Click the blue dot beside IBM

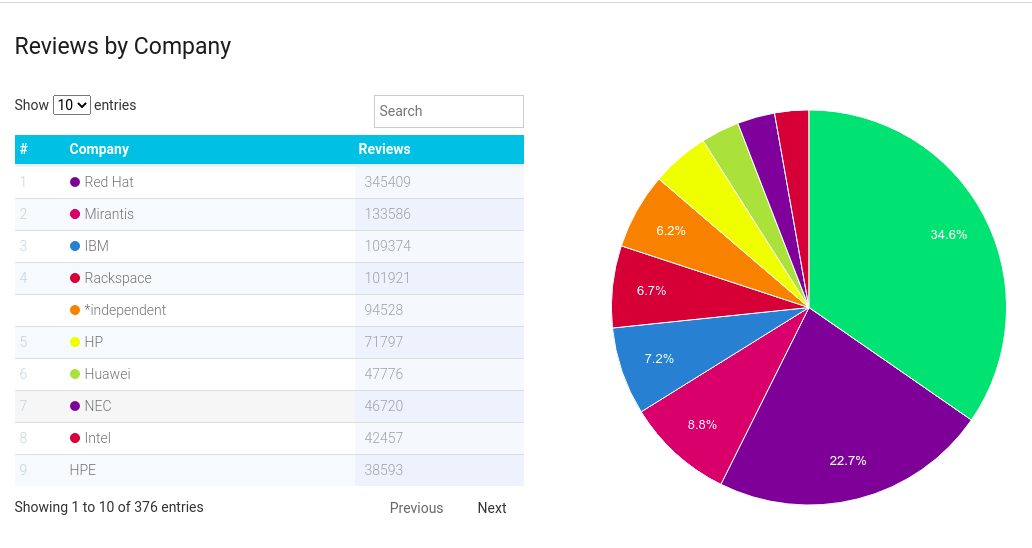[75, 246]
